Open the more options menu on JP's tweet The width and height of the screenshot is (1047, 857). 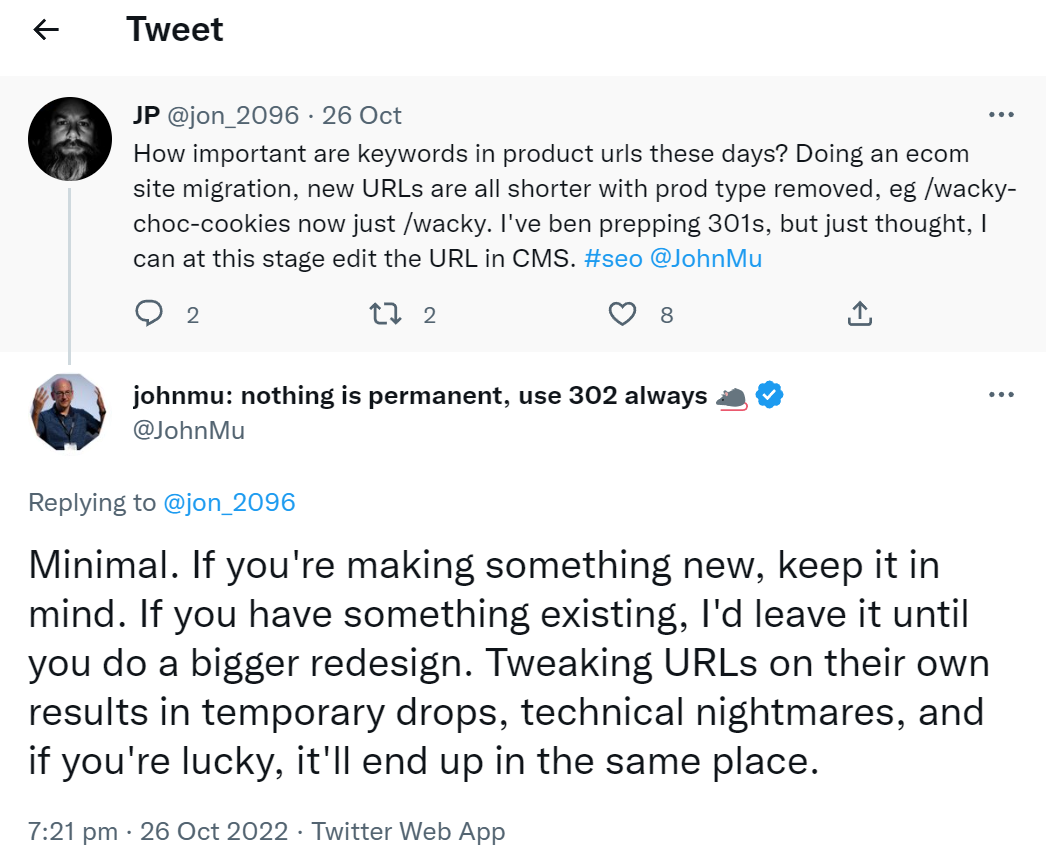point(1001,115)
